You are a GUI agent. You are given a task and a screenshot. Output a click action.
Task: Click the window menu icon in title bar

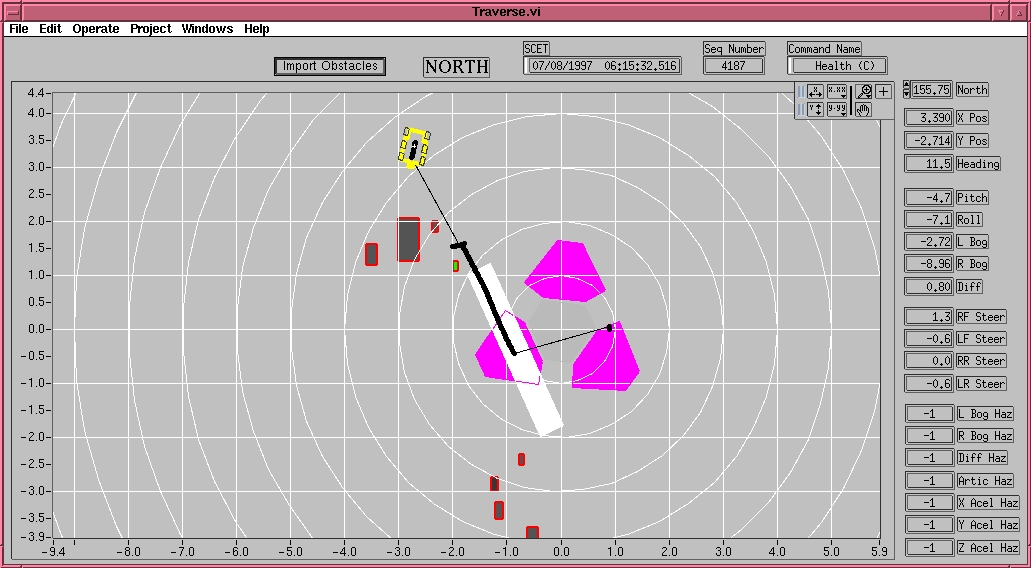8,12
